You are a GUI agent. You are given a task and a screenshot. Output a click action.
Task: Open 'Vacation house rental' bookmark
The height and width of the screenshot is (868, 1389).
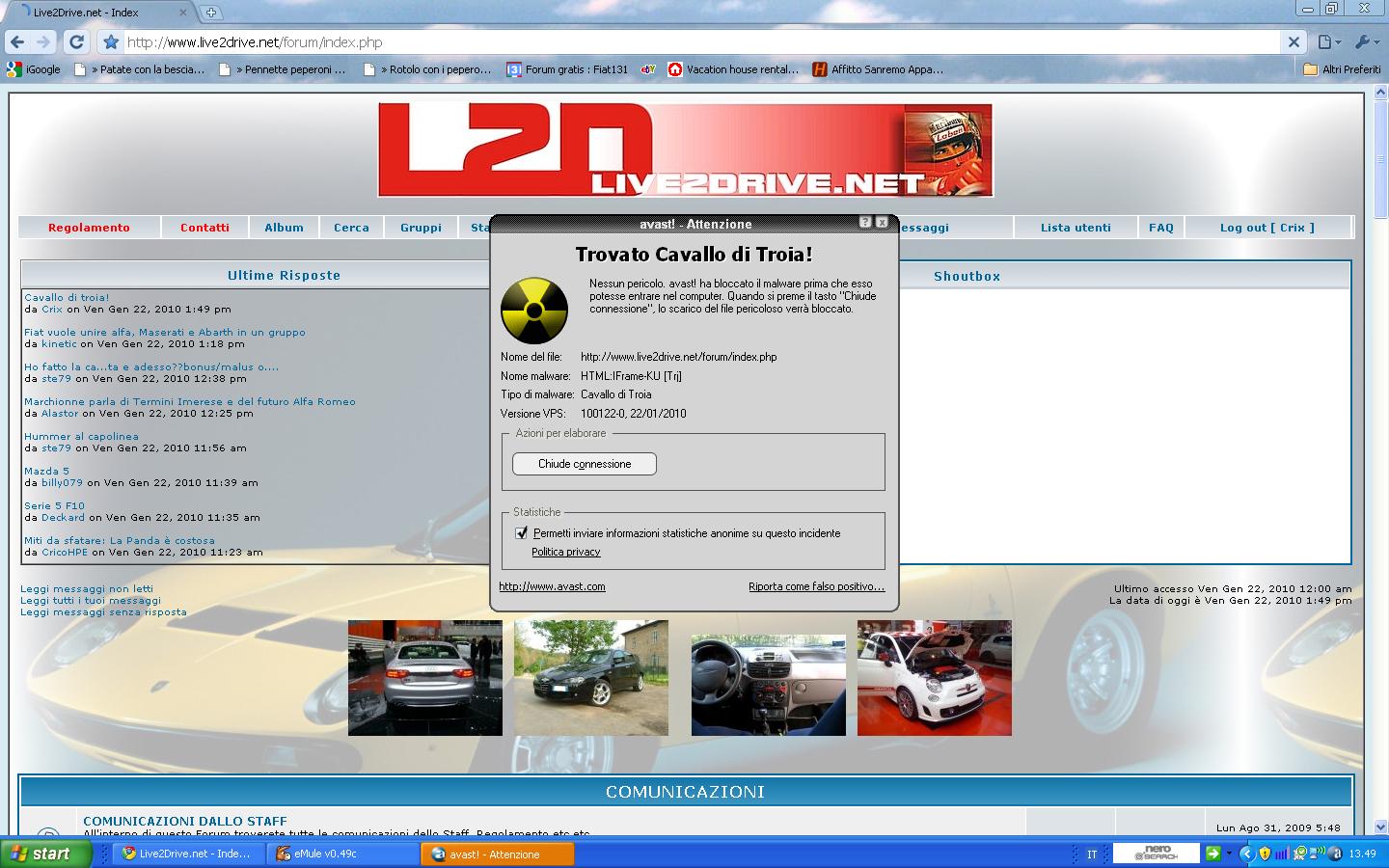[x=733, y=69]
